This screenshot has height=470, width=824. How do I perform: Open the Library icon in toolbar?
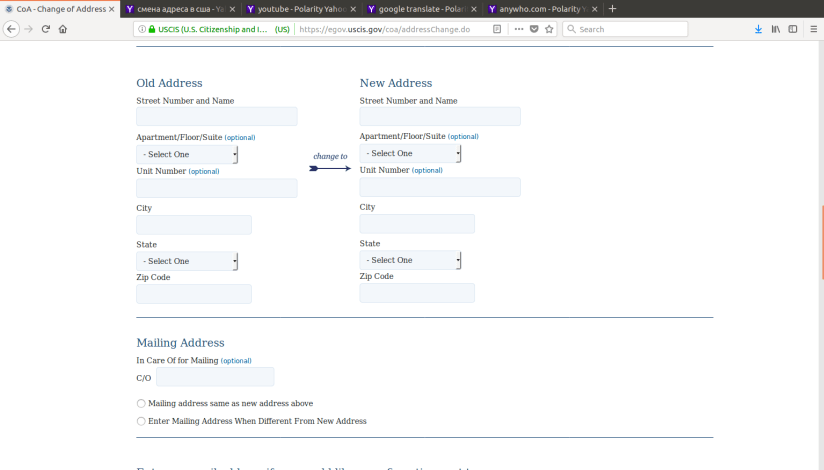775,29
